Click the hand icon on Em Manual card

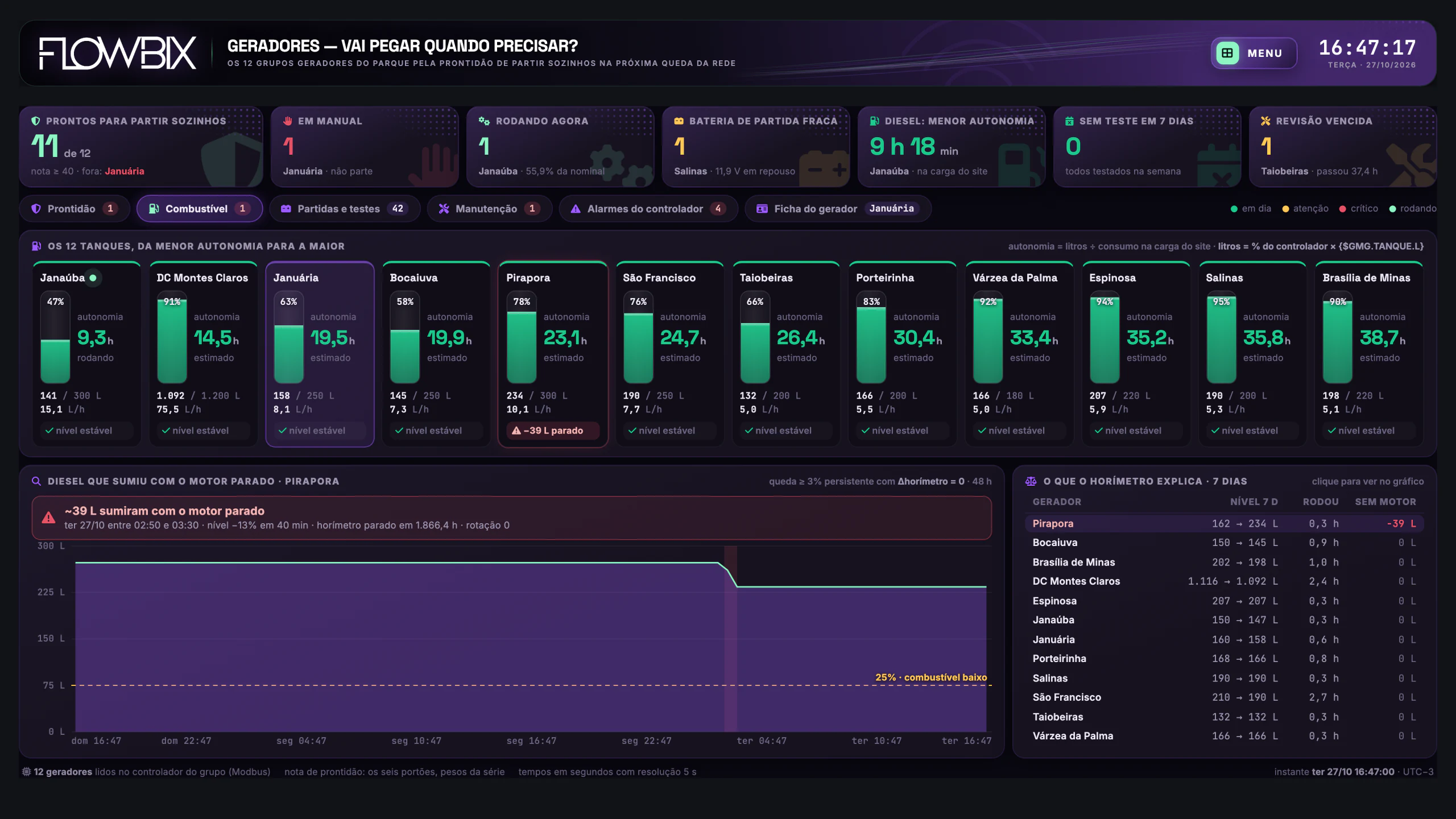288,121
